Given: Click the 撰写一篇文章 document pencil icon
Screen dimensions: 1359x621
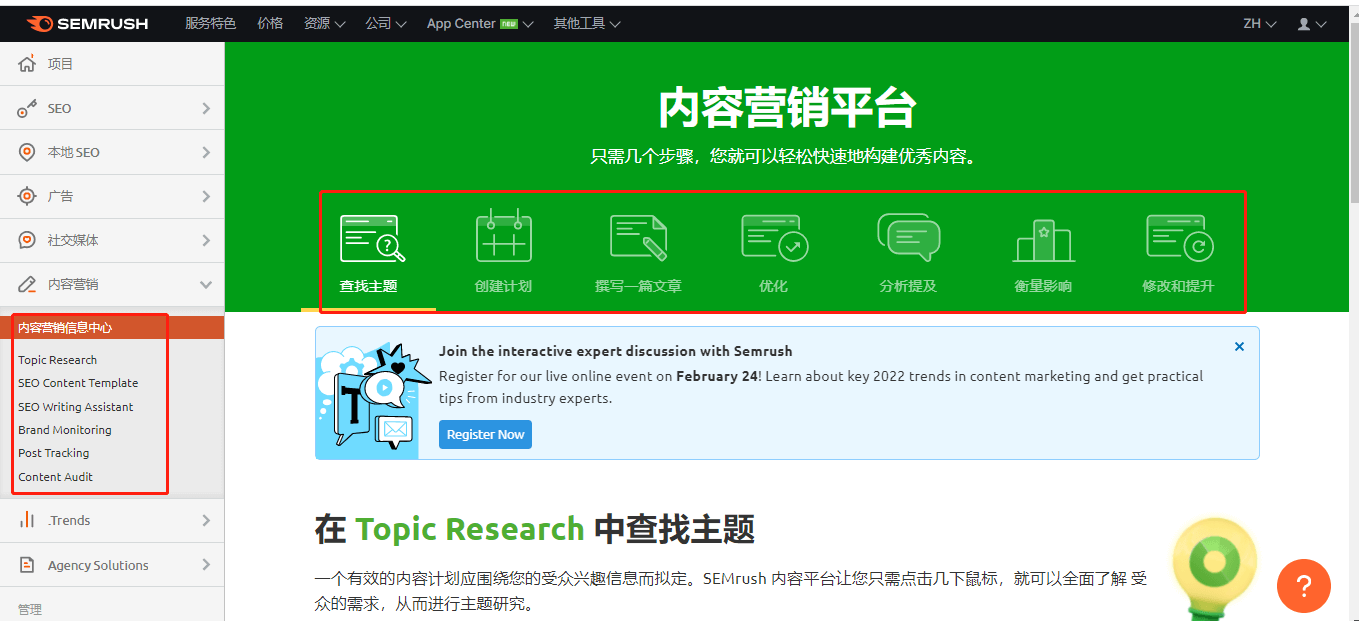Looking at the screenshot, I should pos(638,237).
